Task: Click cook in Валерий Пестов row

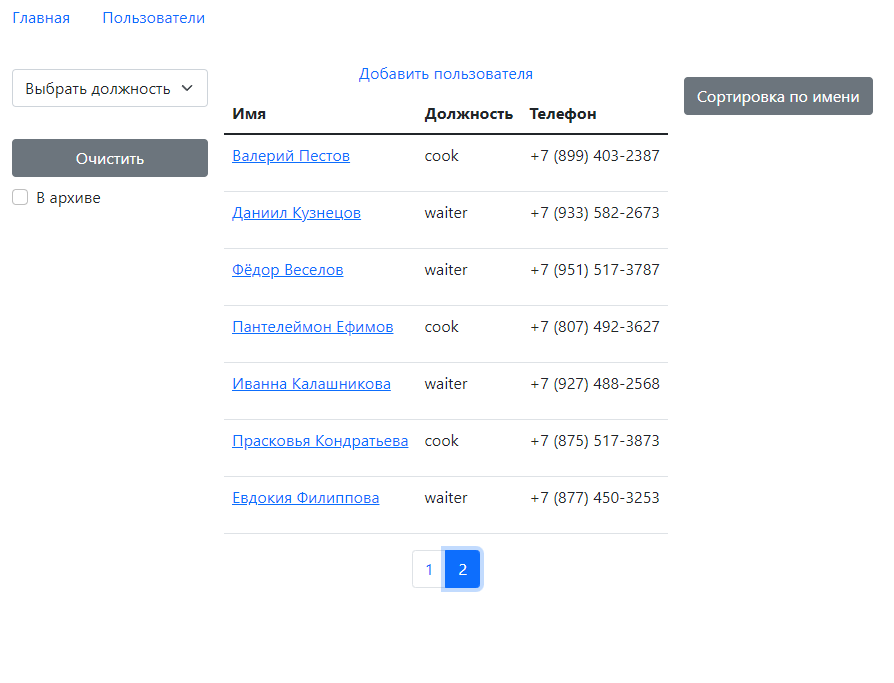Action: 441,156
